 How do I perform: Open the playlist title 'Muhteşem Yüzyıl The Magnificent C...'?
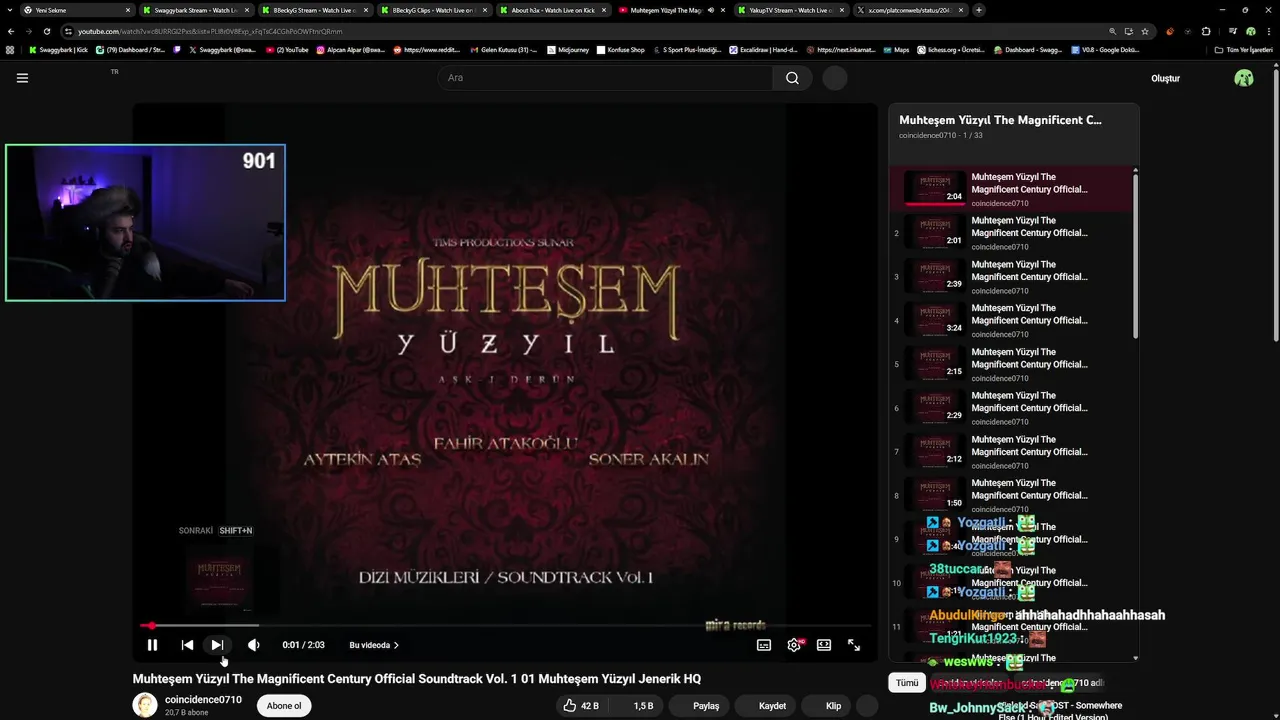(1000, 120)
